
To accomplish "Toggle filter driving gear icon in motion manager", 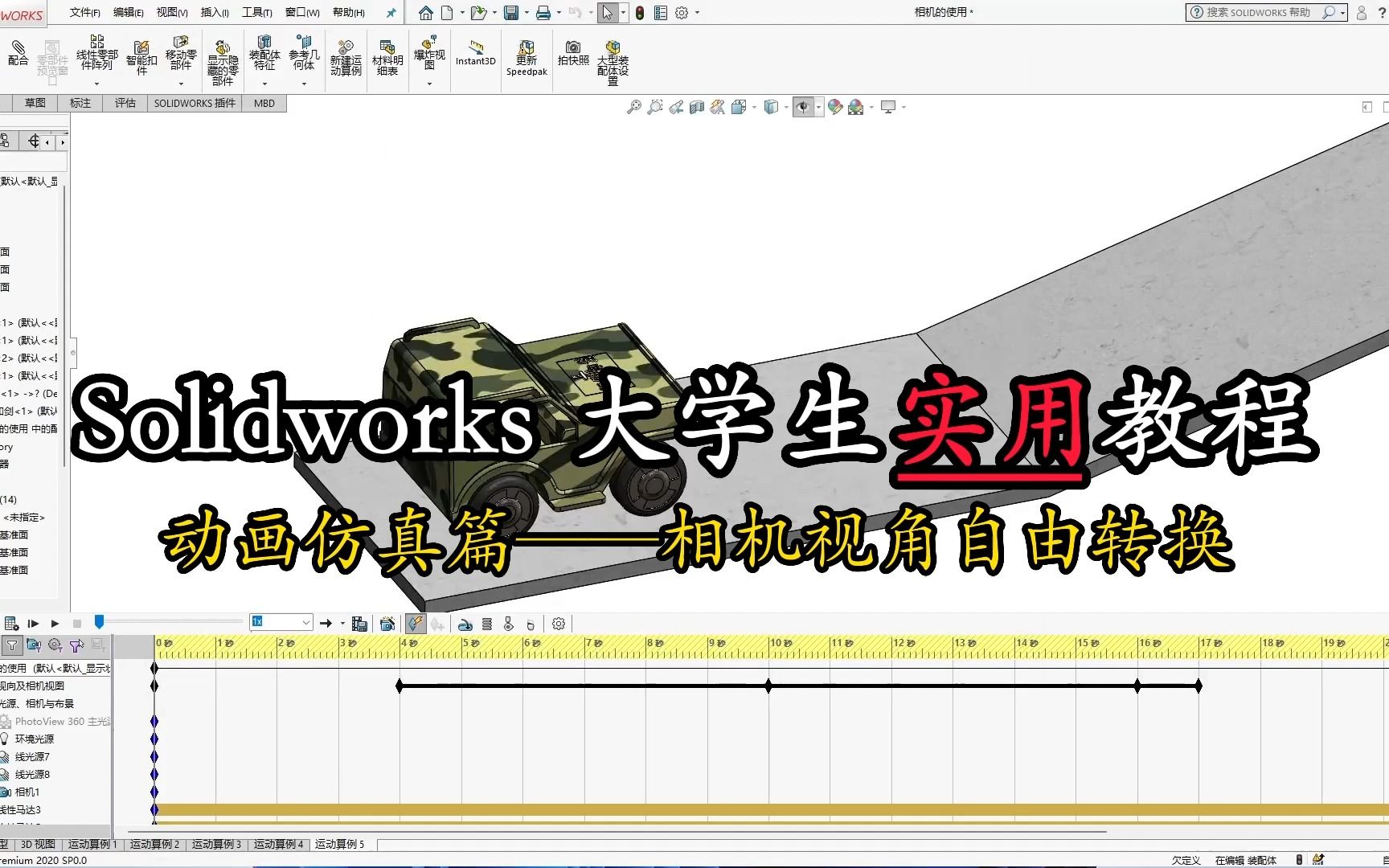I will 55,645.
